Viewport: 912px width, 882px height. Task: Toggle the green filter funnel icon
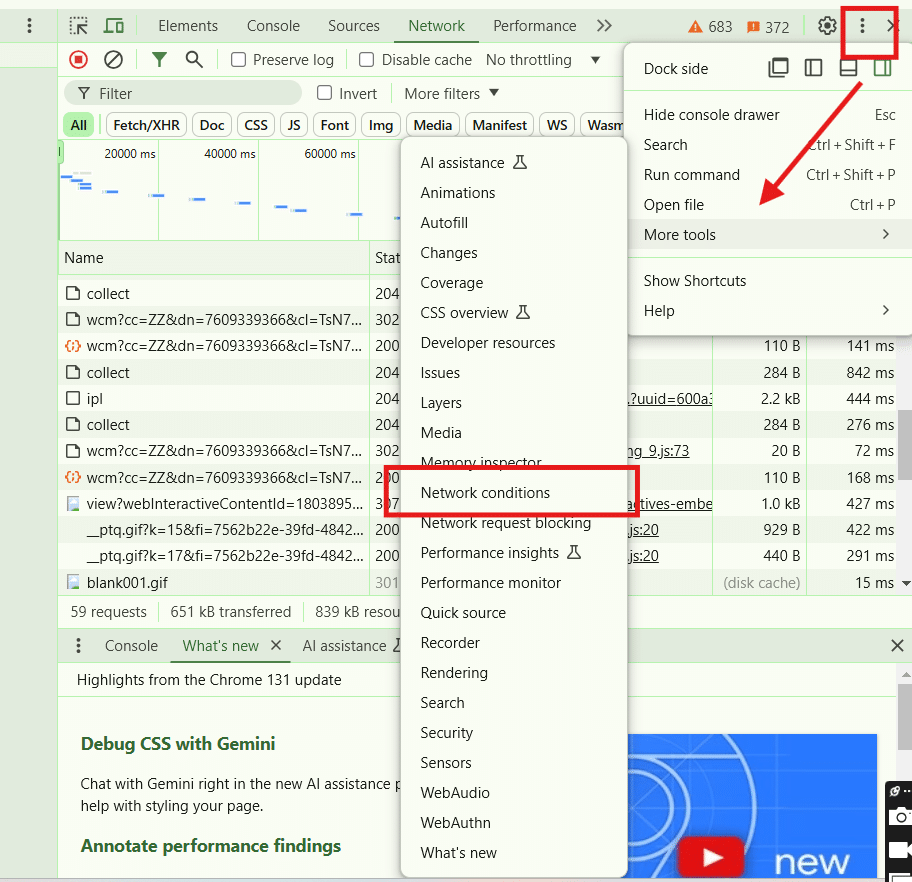[159, 60]
